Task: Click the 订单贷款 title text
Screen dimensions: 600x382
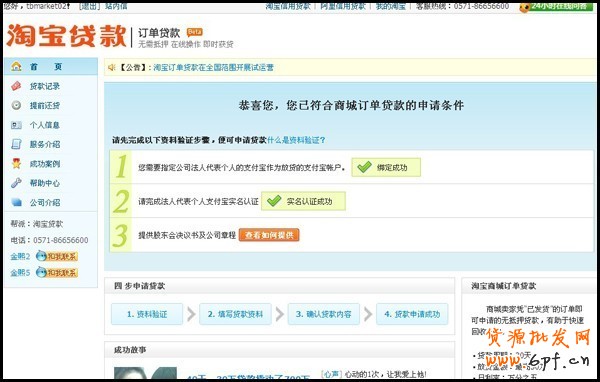Action: (x=159, y=33)
